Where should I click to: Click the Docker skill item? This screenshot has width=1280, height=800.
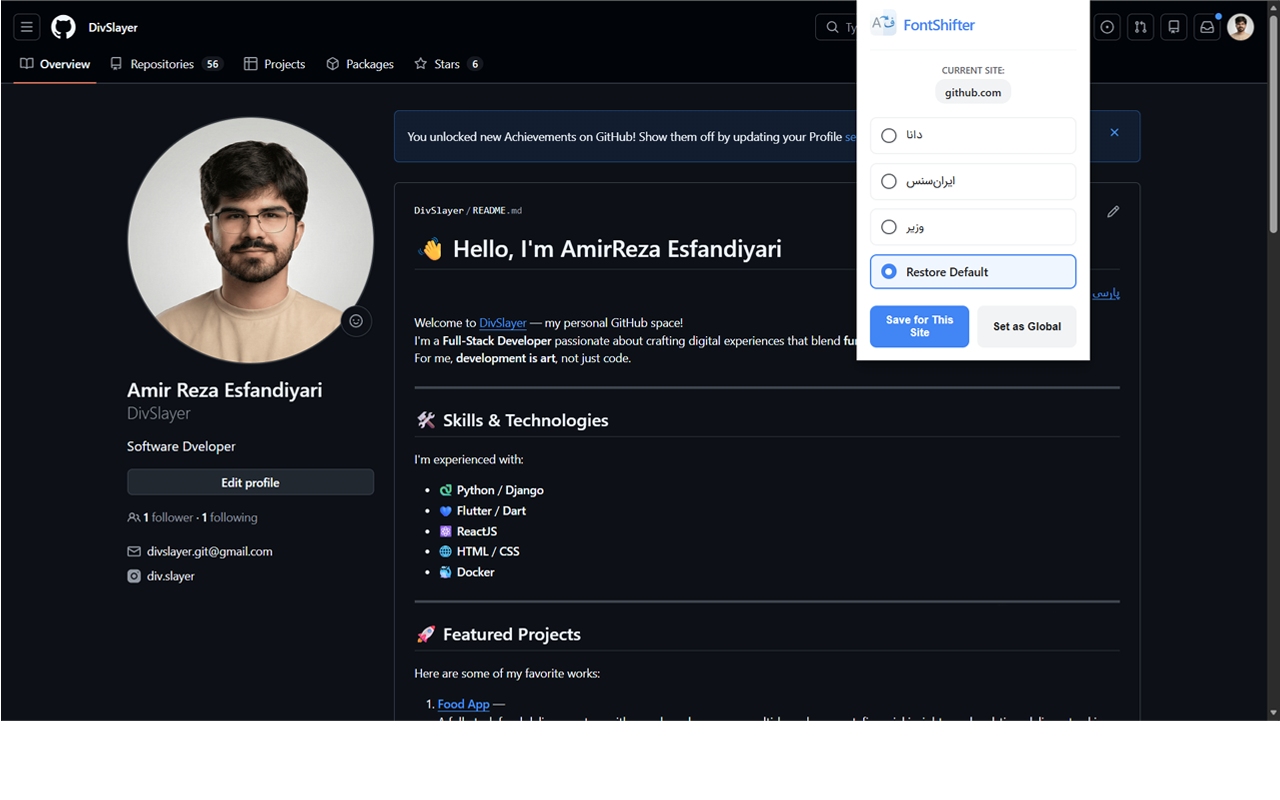tap(467, 572)
